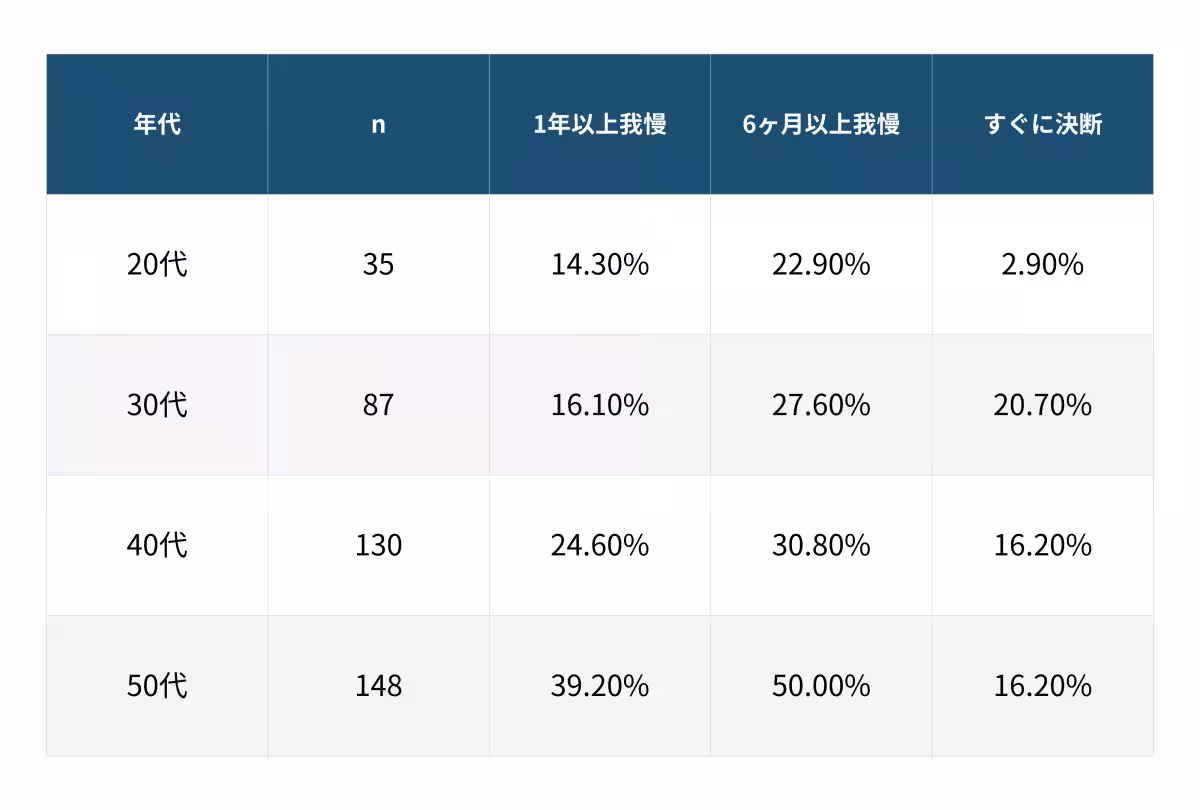The width and height of the screenshot is (1200, 810).
Task: Select the cell showing n value 35
Action: 378,265
